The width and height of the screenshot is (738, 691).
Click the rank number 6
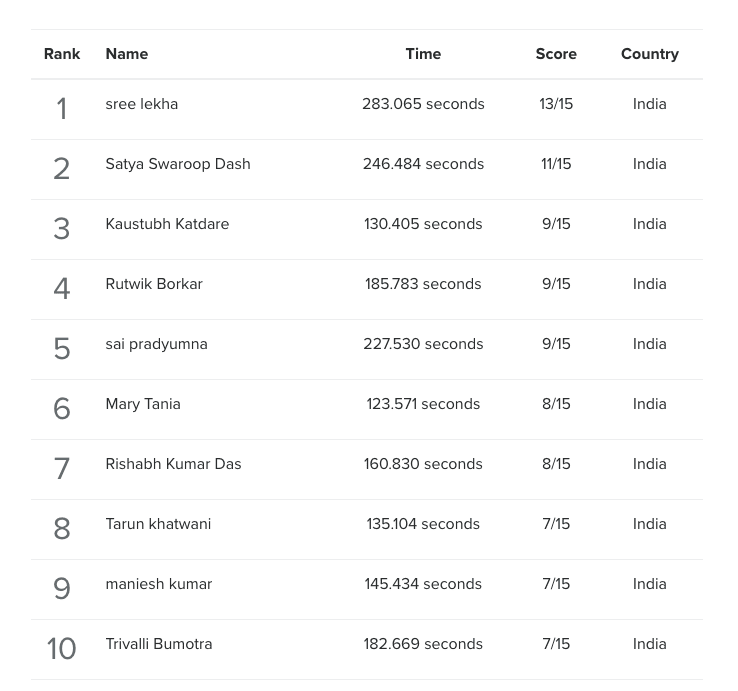click(x=62, y=409)
